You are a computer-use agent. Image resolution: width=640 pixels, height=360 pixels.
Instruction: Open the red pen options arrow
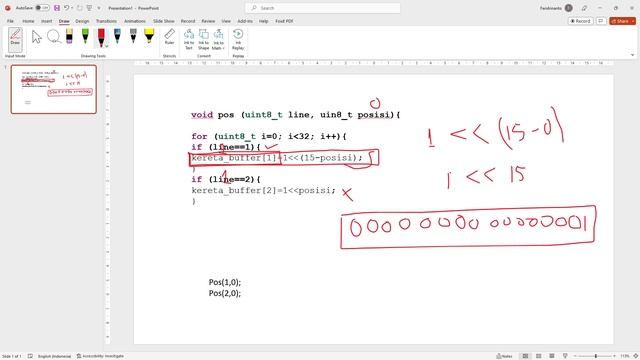(x=107, y=46)
